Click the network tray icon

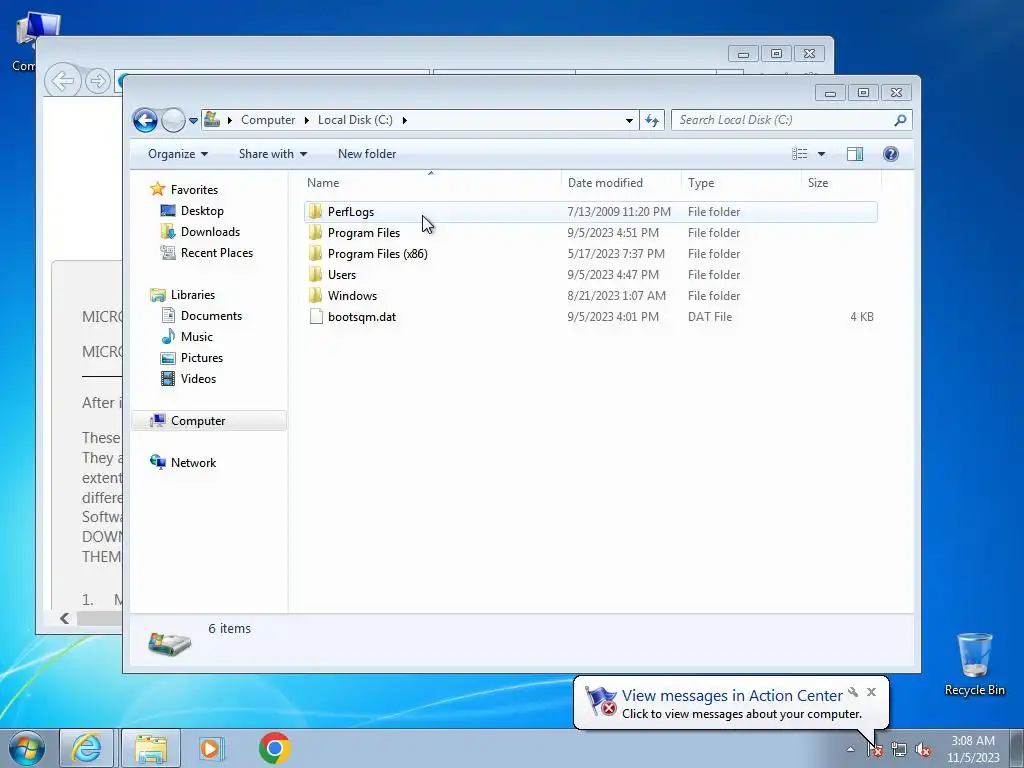(899, 750)
